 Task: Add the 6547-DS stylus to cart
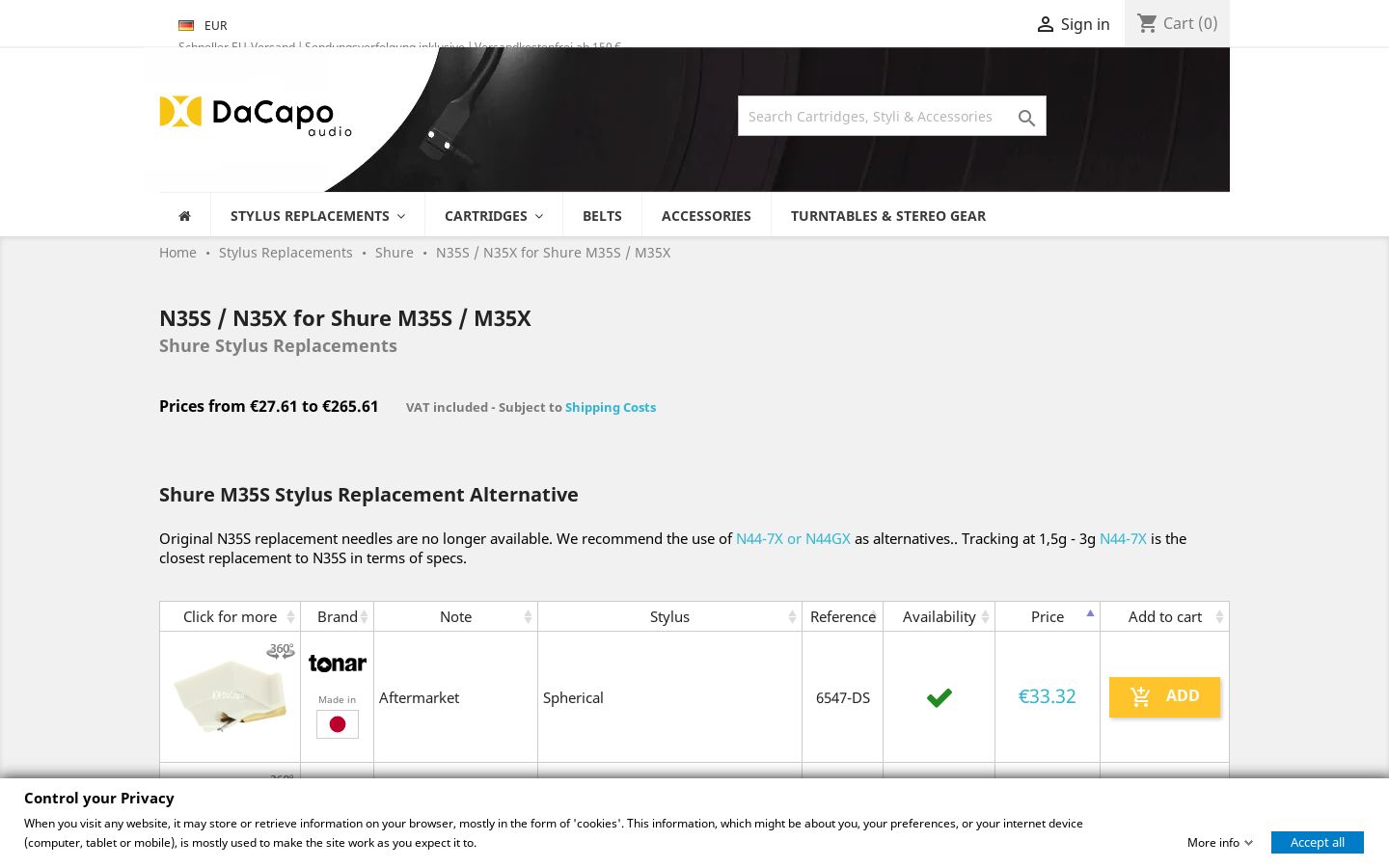(1164, 696)
